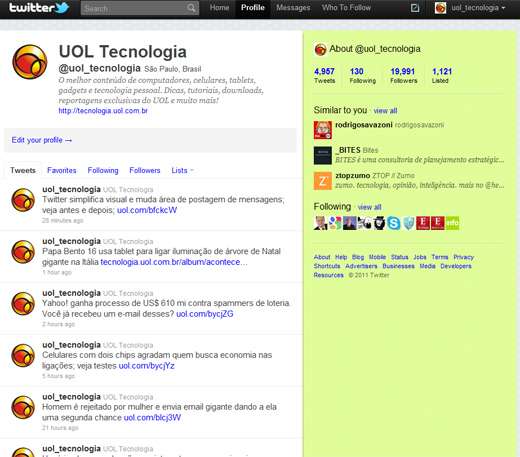
Task: Switch to the Favorites tab
Action: click(62, 170)
